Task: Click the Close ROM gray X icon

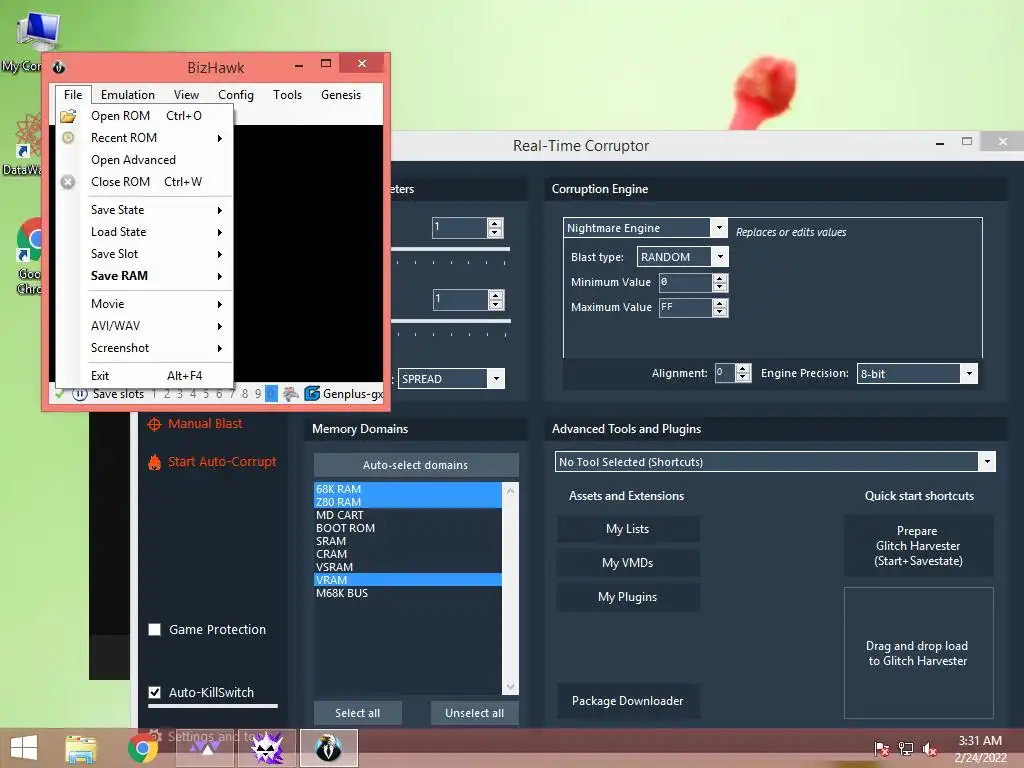Action: pos(68,182)
